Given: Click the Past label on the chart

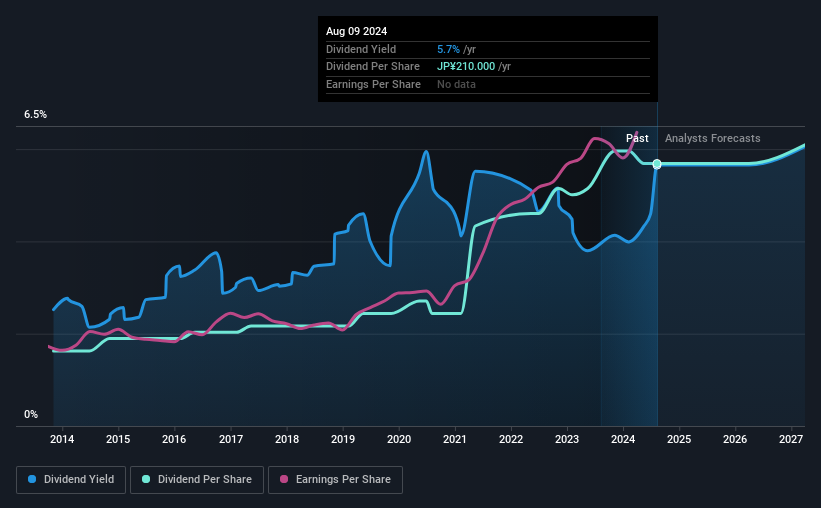Looking at the screenshot, I should tap(637, 138).
